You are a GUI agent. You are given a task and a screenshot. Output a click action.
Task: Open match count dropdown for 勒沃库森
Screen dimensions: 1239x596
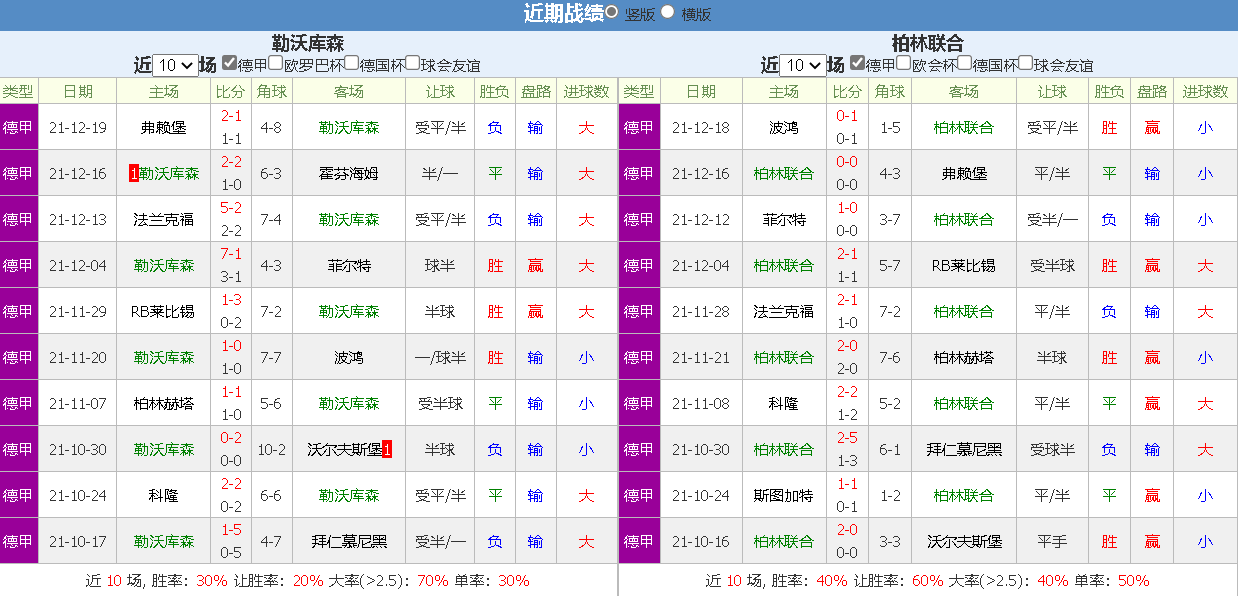(176, 66)
